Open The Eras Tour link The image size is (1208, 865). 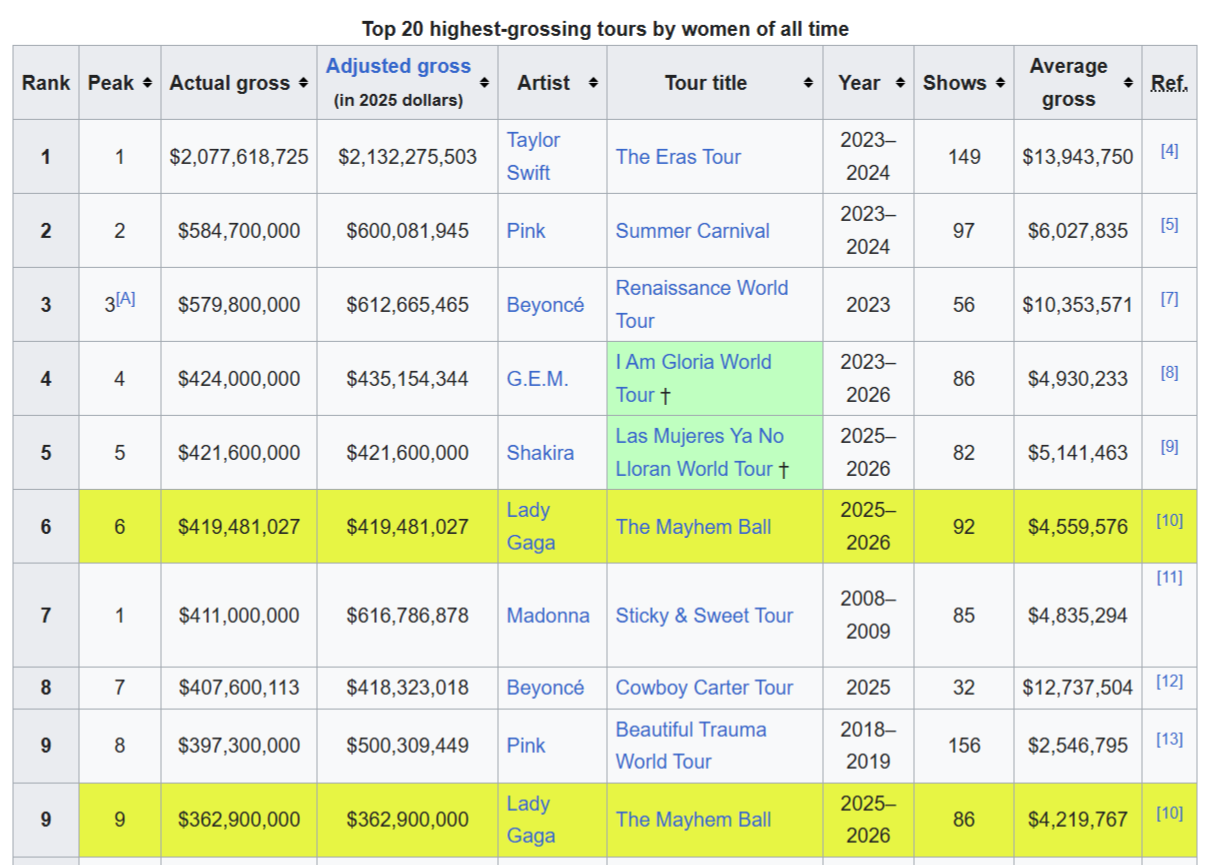678,157
